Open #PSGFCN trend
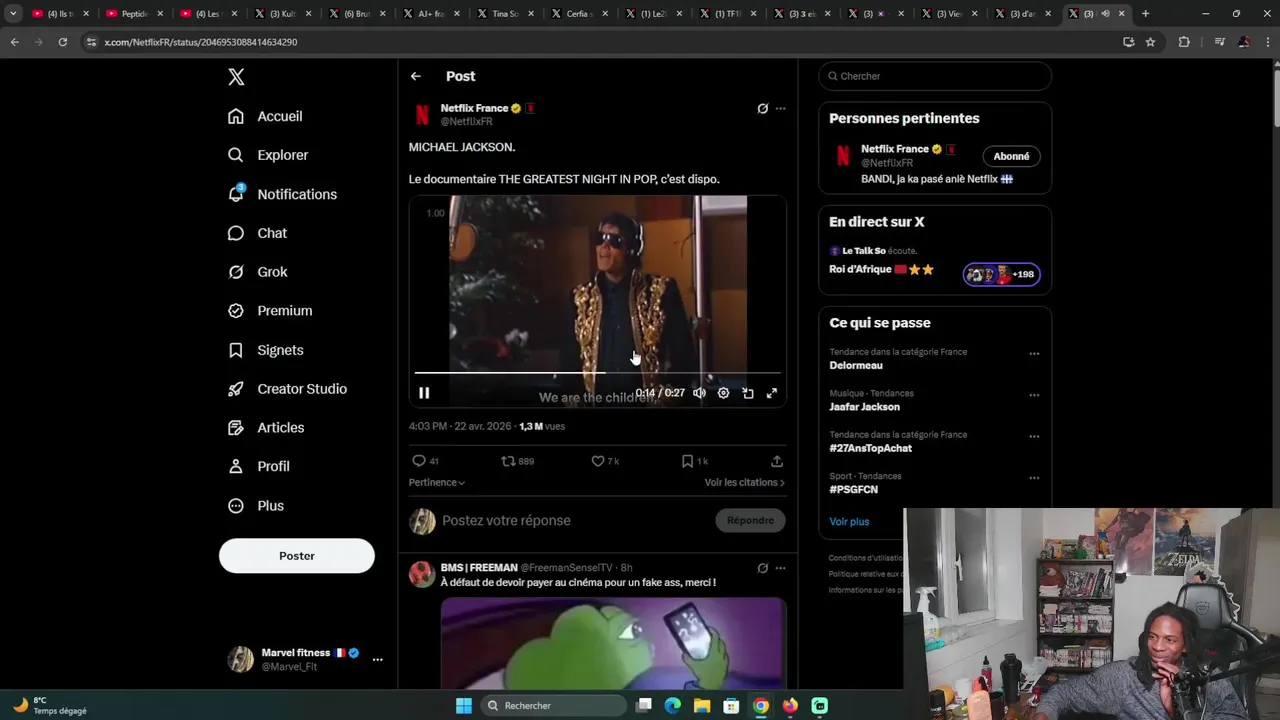This screenshot has height=720, width=1280. (x=853, y=490)
